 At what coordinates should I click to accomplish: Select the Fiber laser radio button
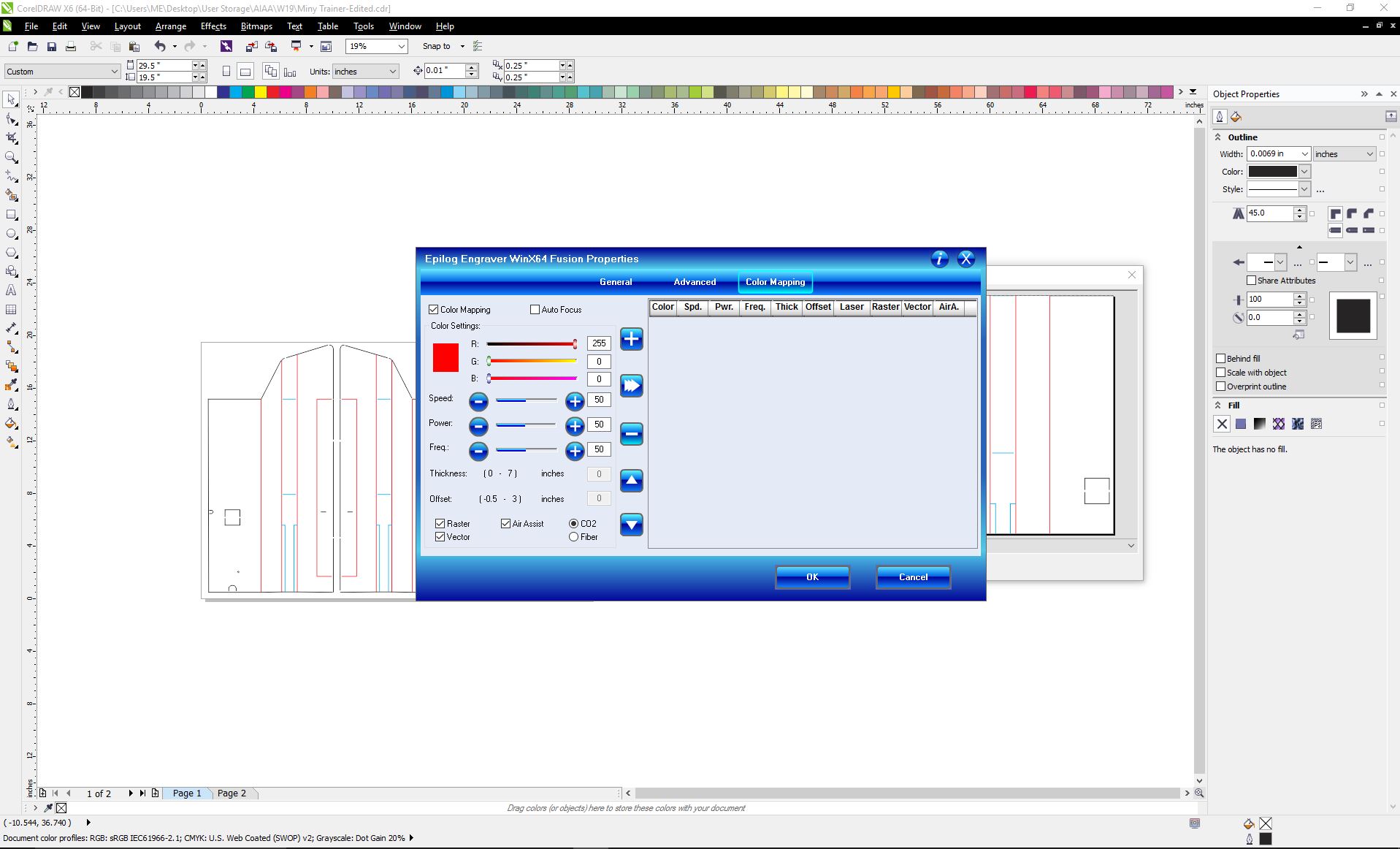[573, 537]
